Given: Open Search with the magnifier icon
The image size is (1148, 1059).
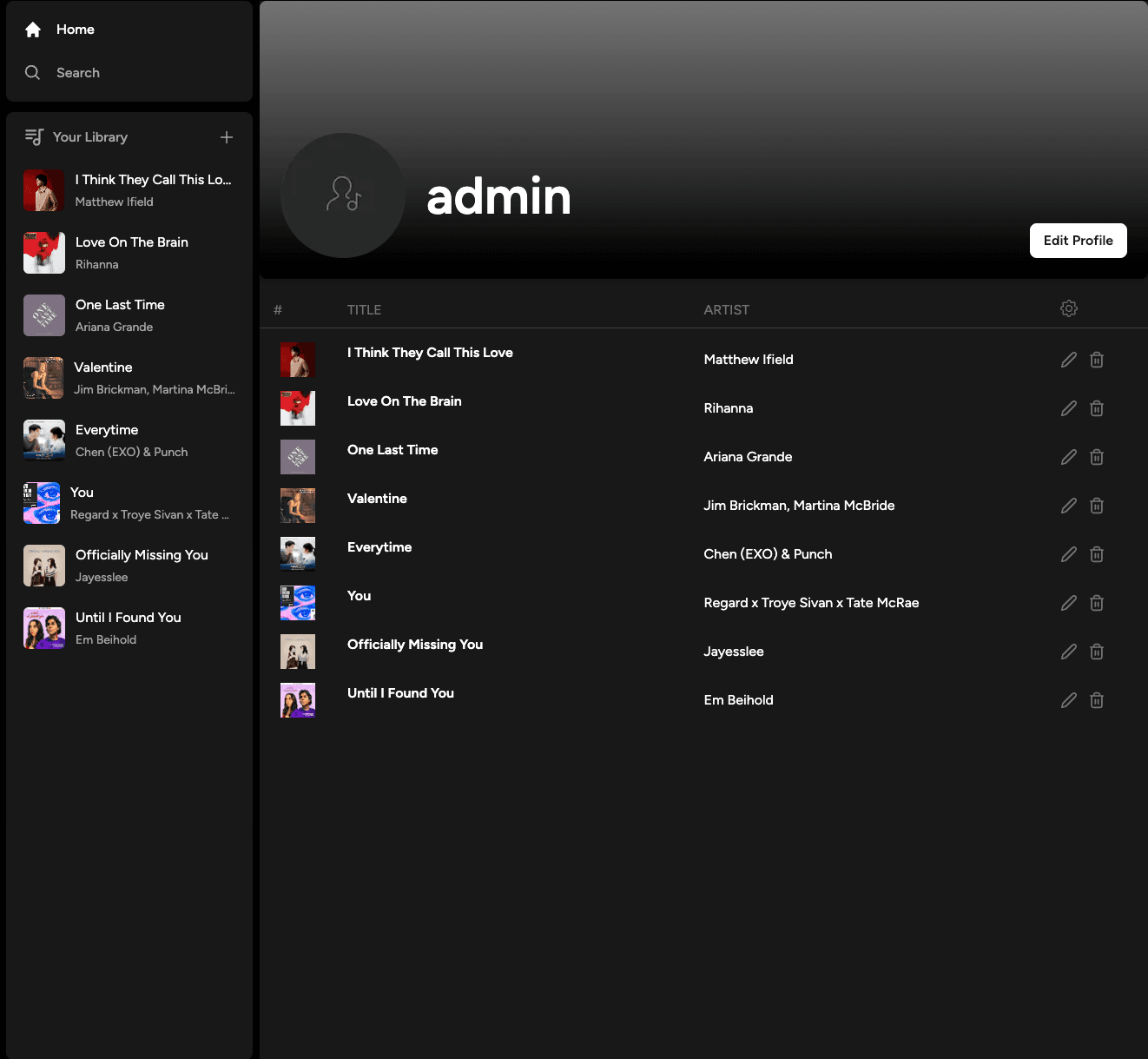Looking at the screenshot, I should click(x=32, y=72).
